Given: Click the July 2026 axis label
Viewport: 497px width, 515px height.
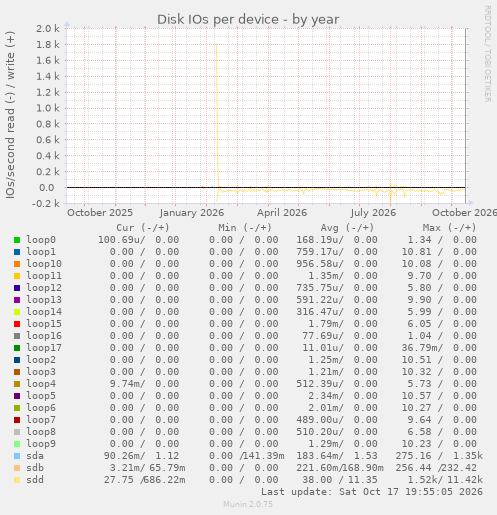Looking at the screenshot, I should coord(373,213).
